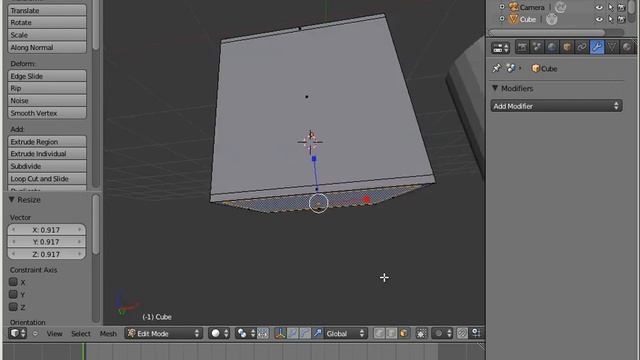Toggle Cube selectability arrow in outliner
The image size is (640, 360).
tap(611, 19)
